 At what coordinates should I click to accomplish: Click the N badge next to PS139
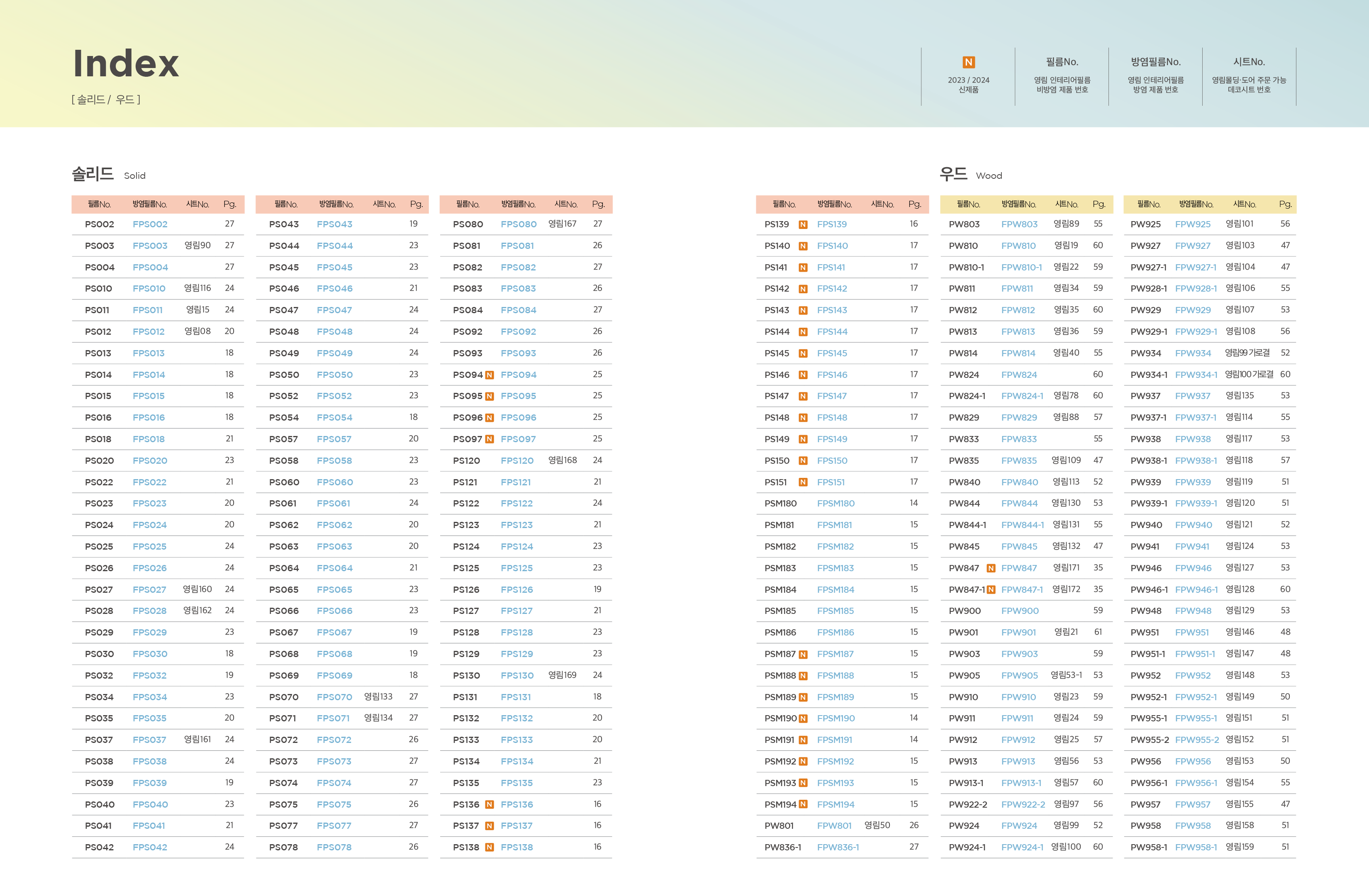(x=803, y=224)
